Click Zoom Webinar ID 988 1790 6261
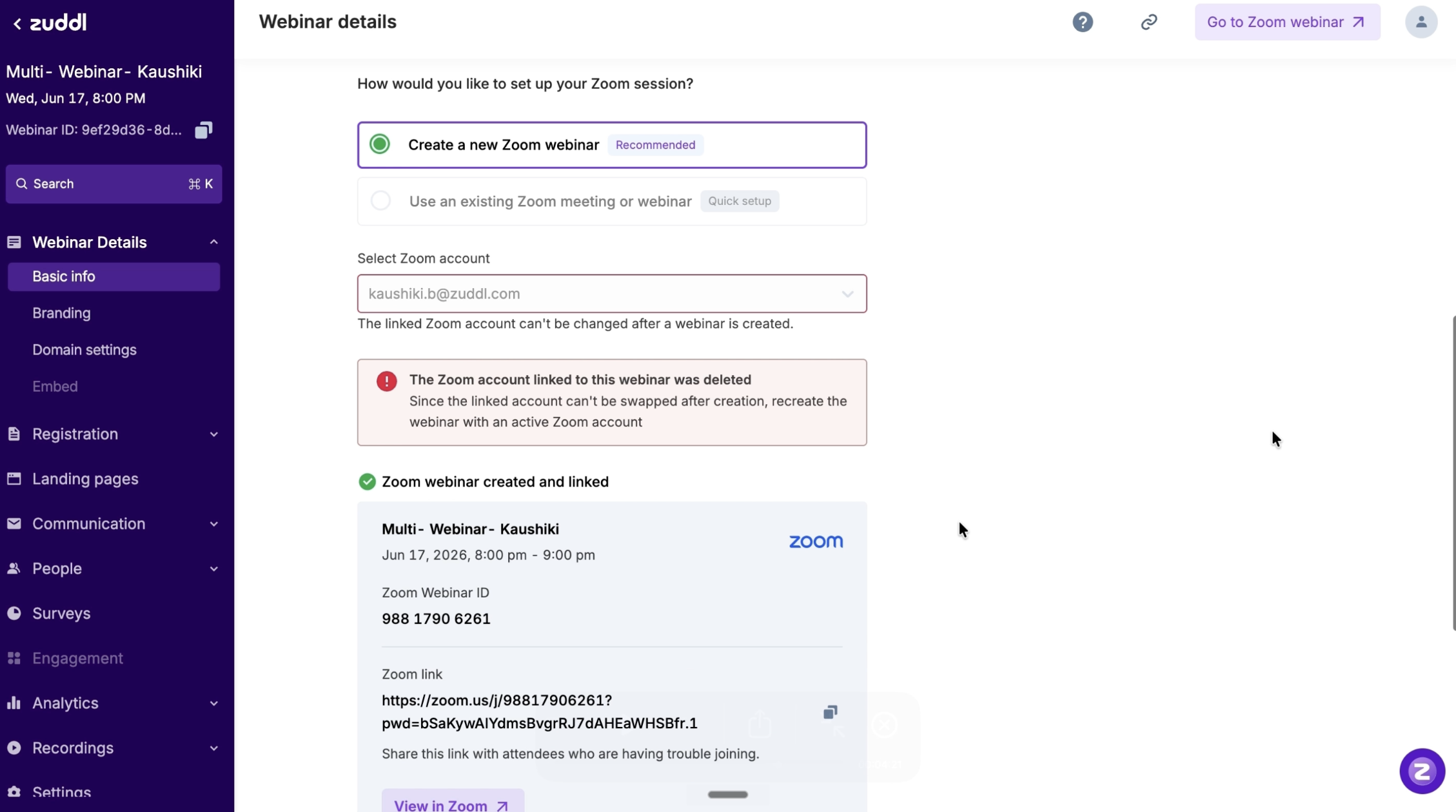 click(436, 619)
